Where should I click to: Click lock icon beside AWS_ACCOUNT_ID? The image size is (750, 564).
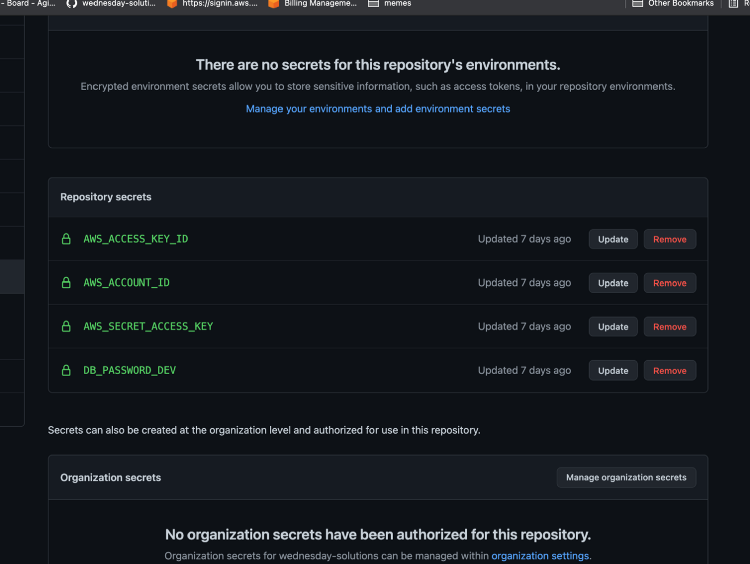pos(66,283)
